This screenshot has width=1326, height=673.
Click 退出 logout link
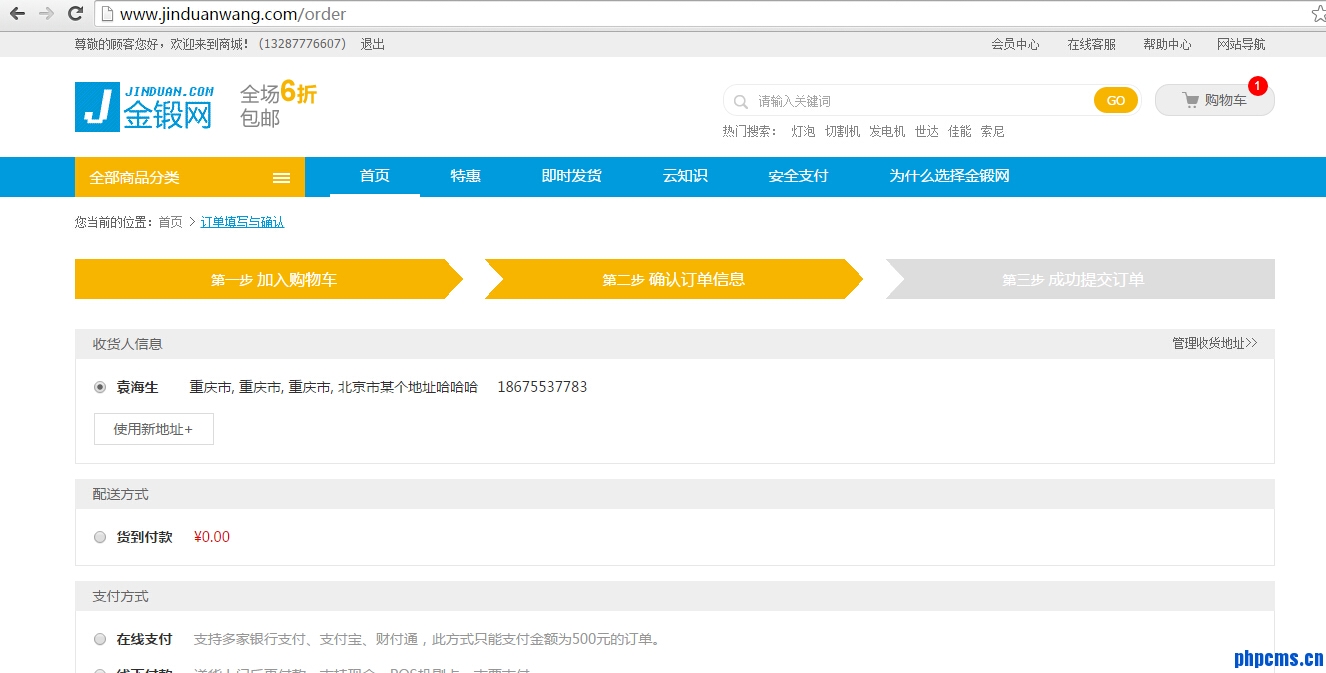(373, 44)
